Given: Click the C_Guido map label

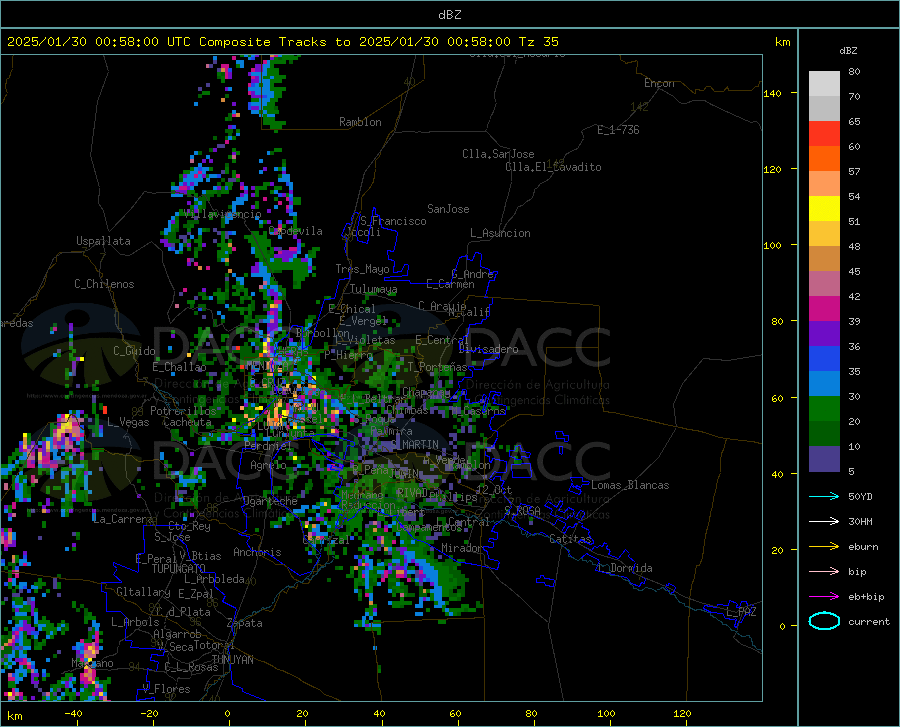Looking at the screenshot, I should (134, 351).
